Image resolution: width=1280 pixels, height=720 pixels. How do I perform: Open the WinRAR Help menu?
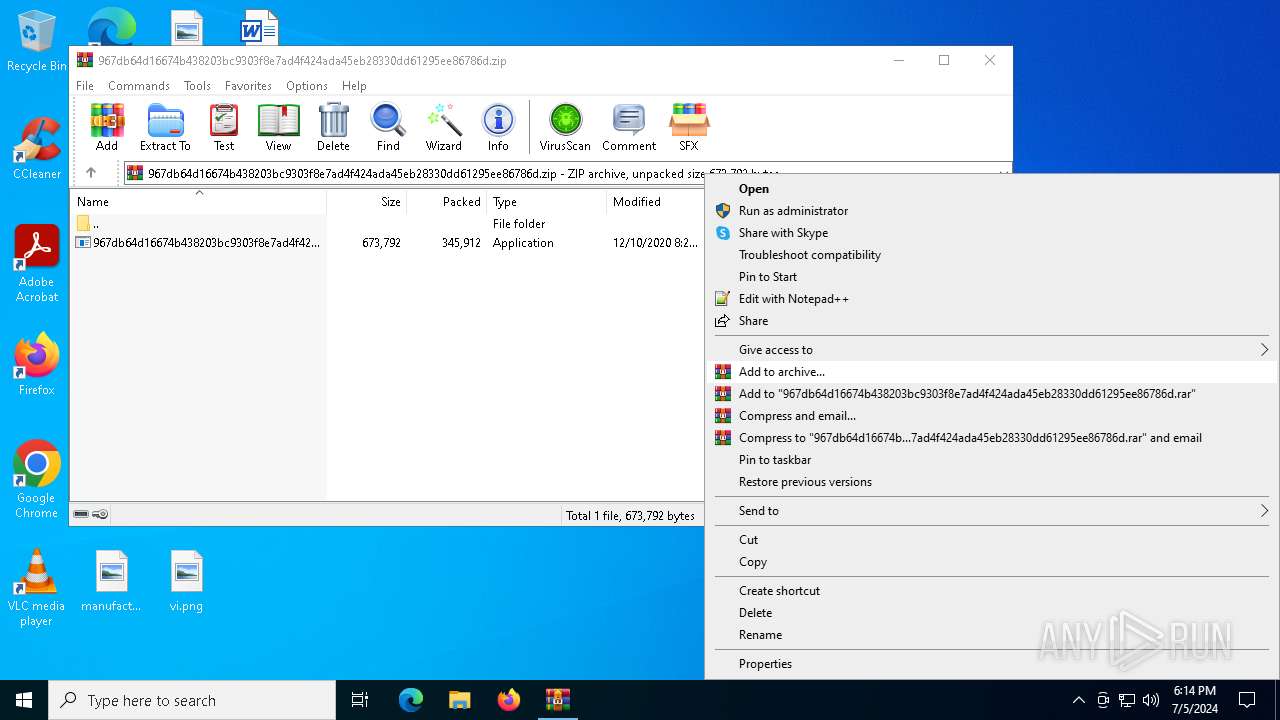pyautogui.click(x=354, y=86)
